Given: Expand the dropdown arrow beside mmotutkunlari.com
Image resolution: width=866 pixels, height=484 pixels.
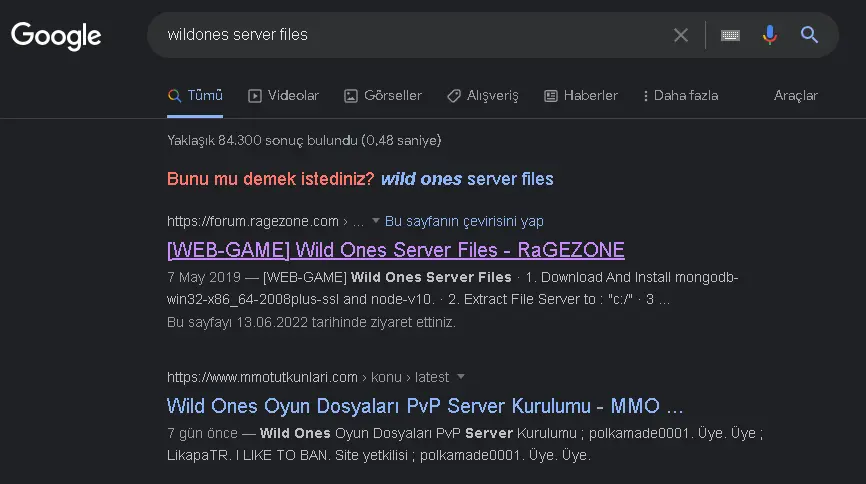Looking at the screenshot, I should [461, 377].
